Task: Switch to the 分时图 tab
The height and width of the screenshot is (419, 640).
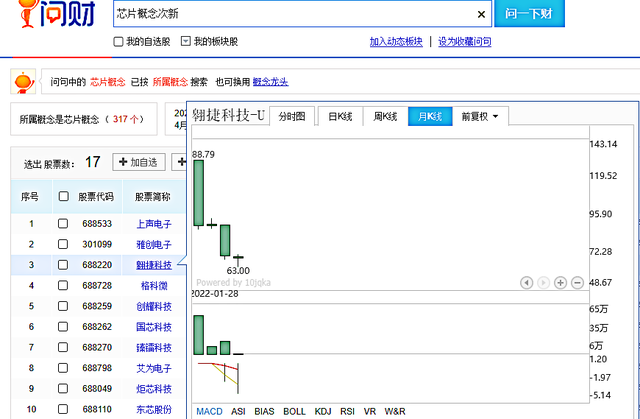Action: tap(292, 117)
